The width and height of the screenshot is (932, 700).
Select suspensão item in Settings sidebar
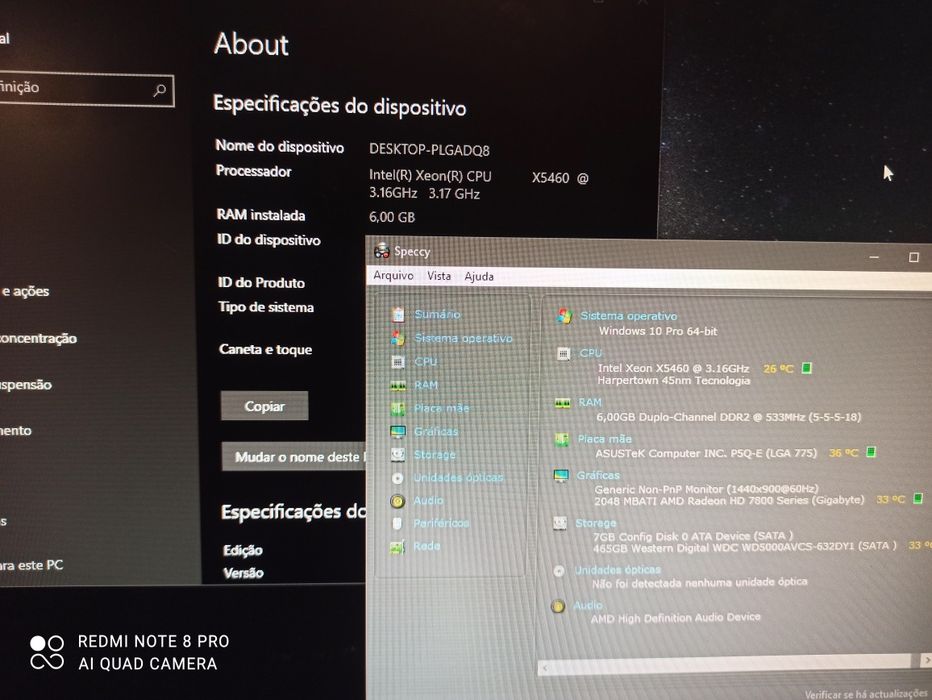pyautogui.click(x=26, y=384)
